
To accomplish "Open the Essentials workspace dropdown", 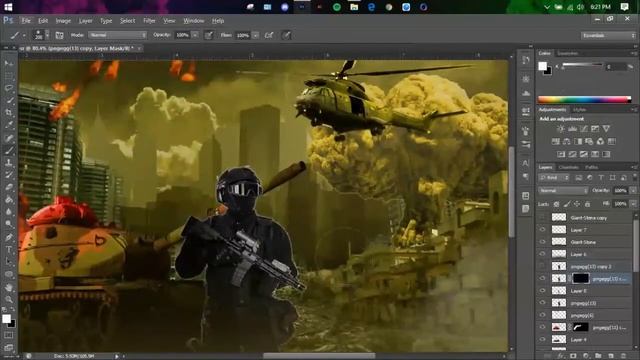I will [x=608, y=36].
